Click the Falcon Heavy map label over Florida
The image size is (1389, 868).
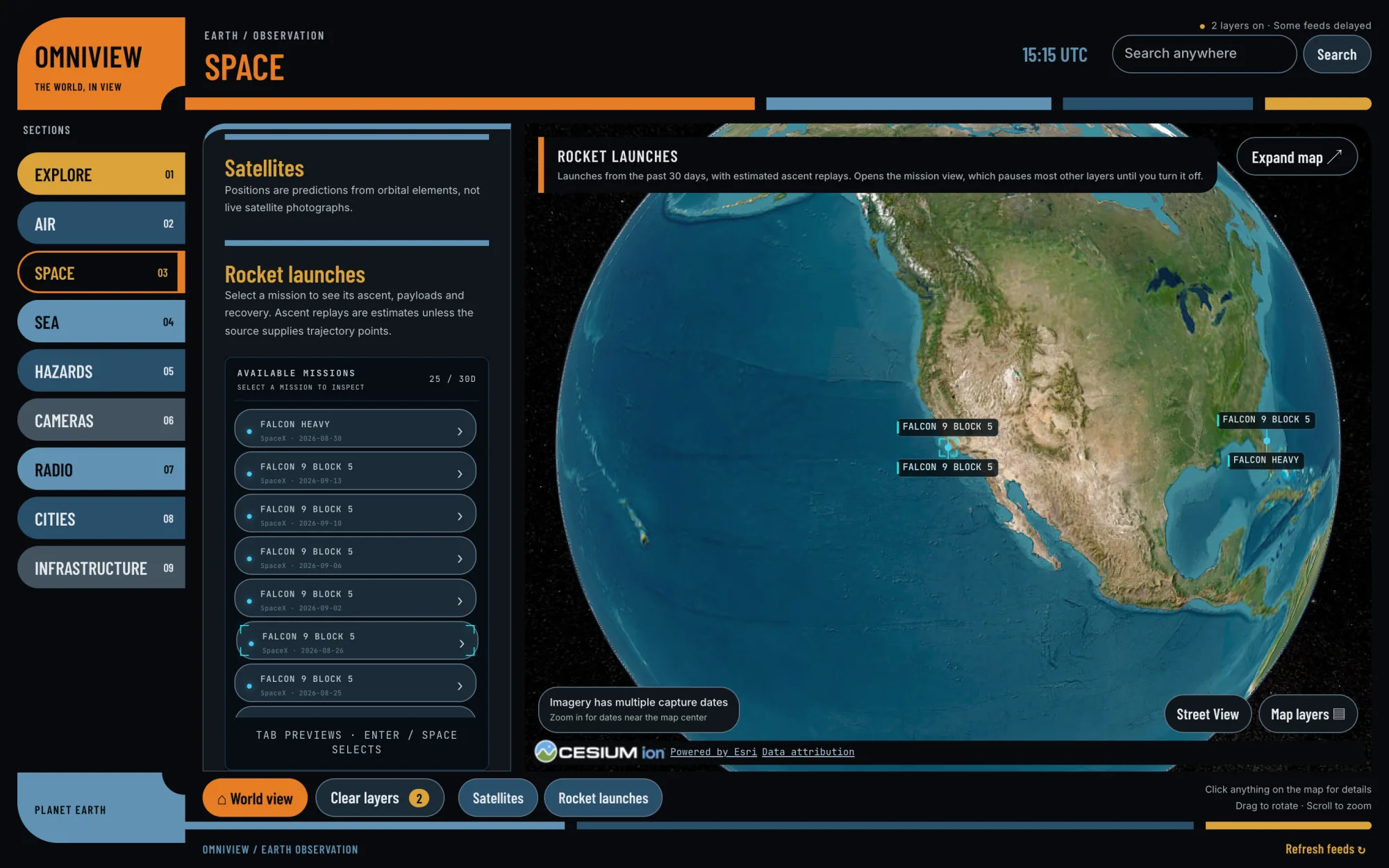[x=1265, y=460]
